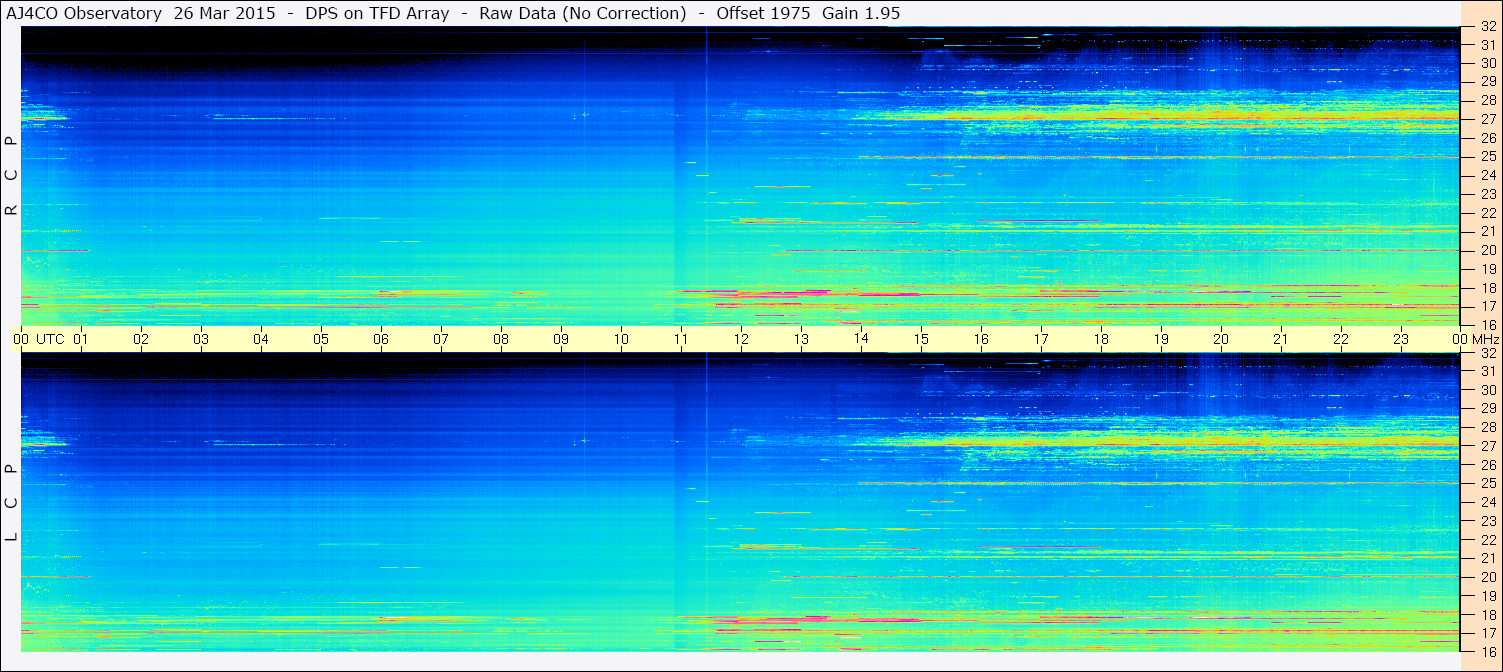Select the 17 hour mark on UTC axis
The image size is (1503, 672).
point(1041,339)
